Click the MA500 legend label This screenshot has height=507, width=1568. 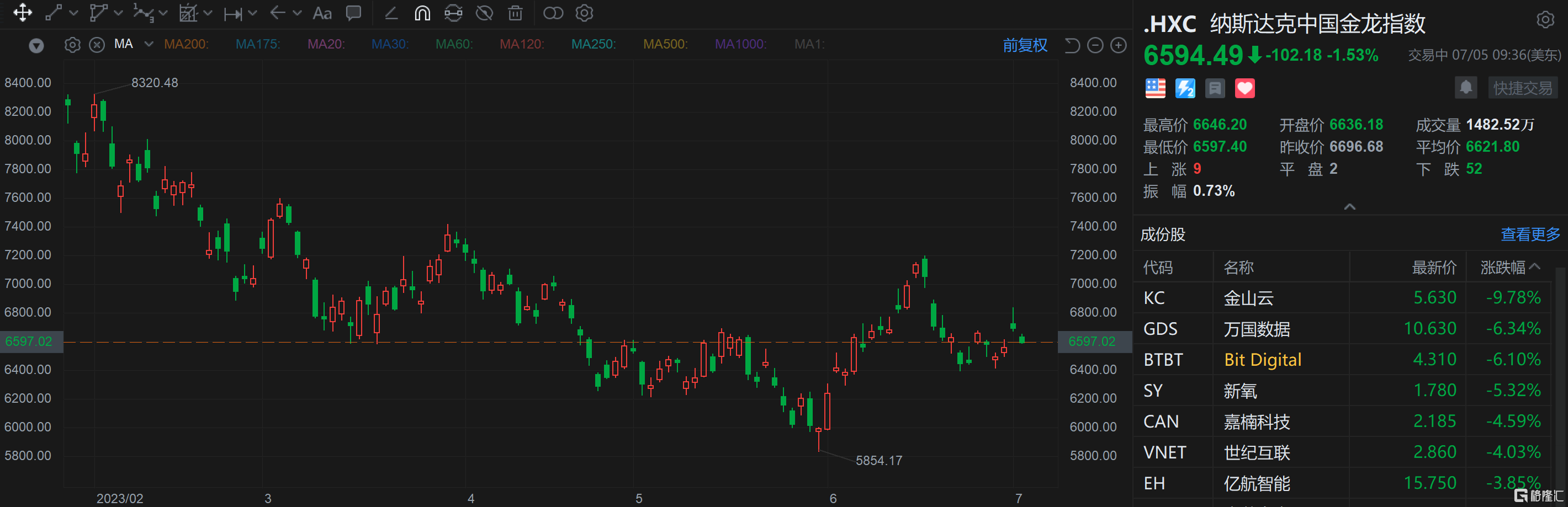click(x=665, y=44)
